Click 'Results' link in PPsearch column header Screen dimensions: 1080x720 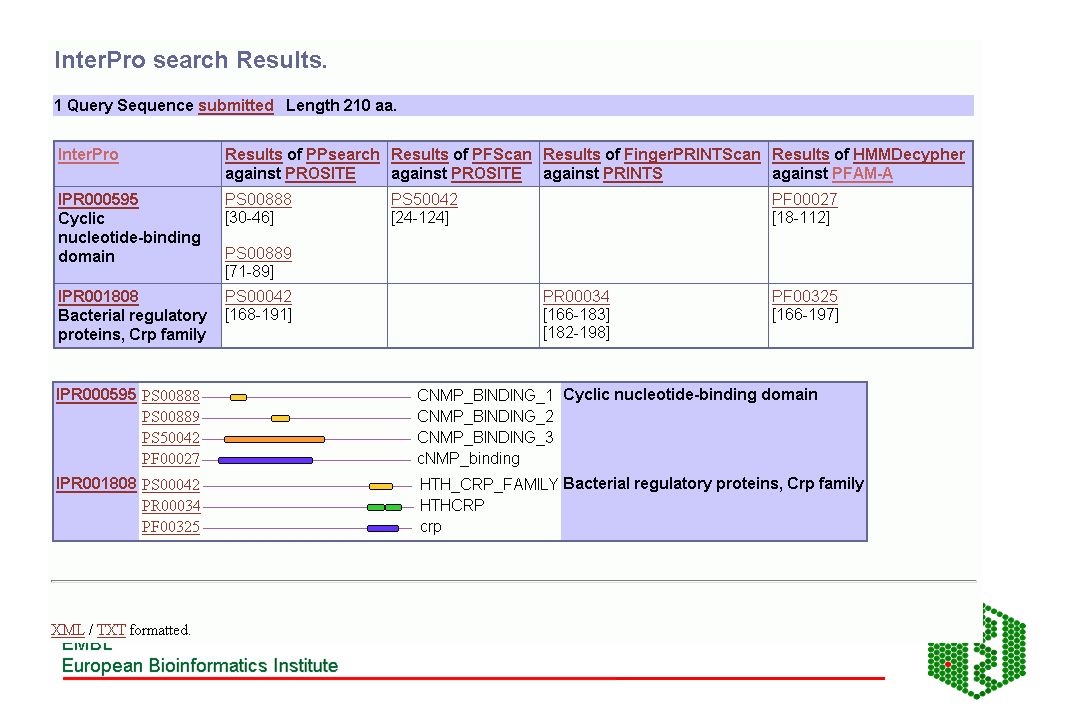253,154
